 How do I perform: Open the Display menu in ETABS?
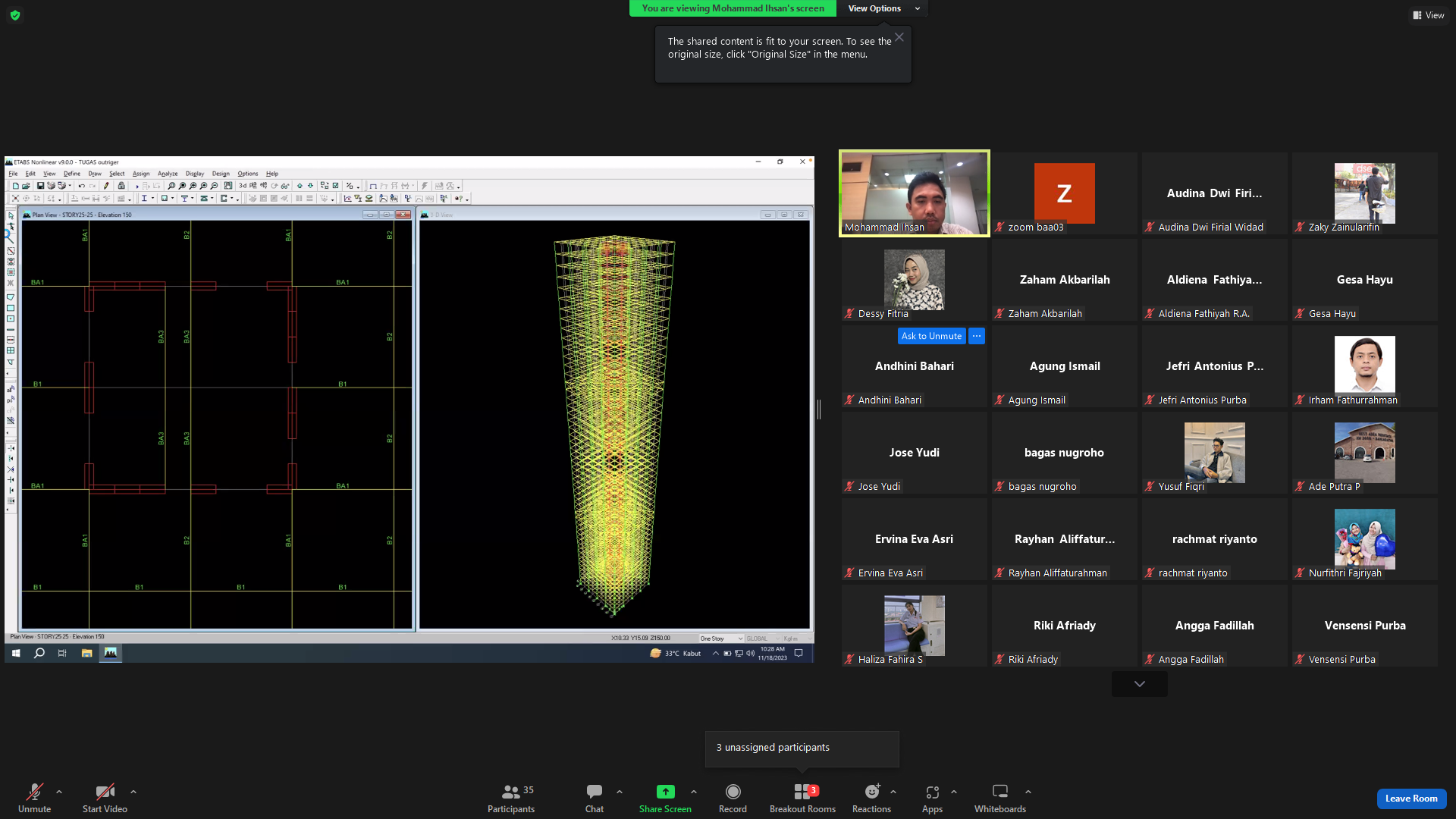(x=195, y=174)
